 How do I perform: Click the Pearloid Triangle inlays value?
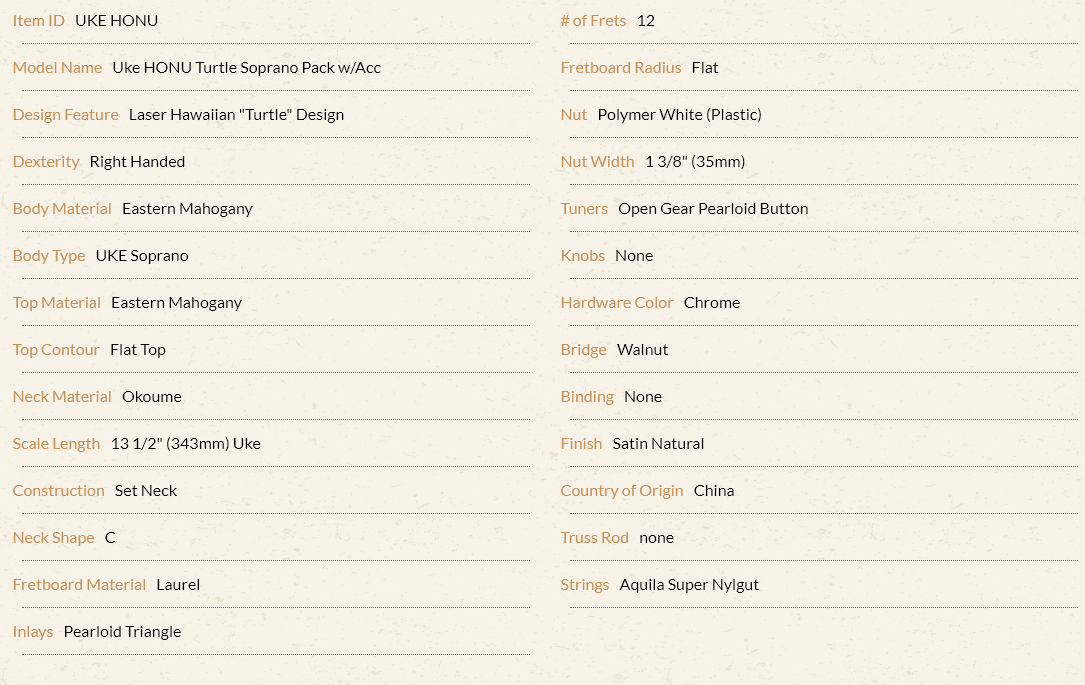[122, 632]
